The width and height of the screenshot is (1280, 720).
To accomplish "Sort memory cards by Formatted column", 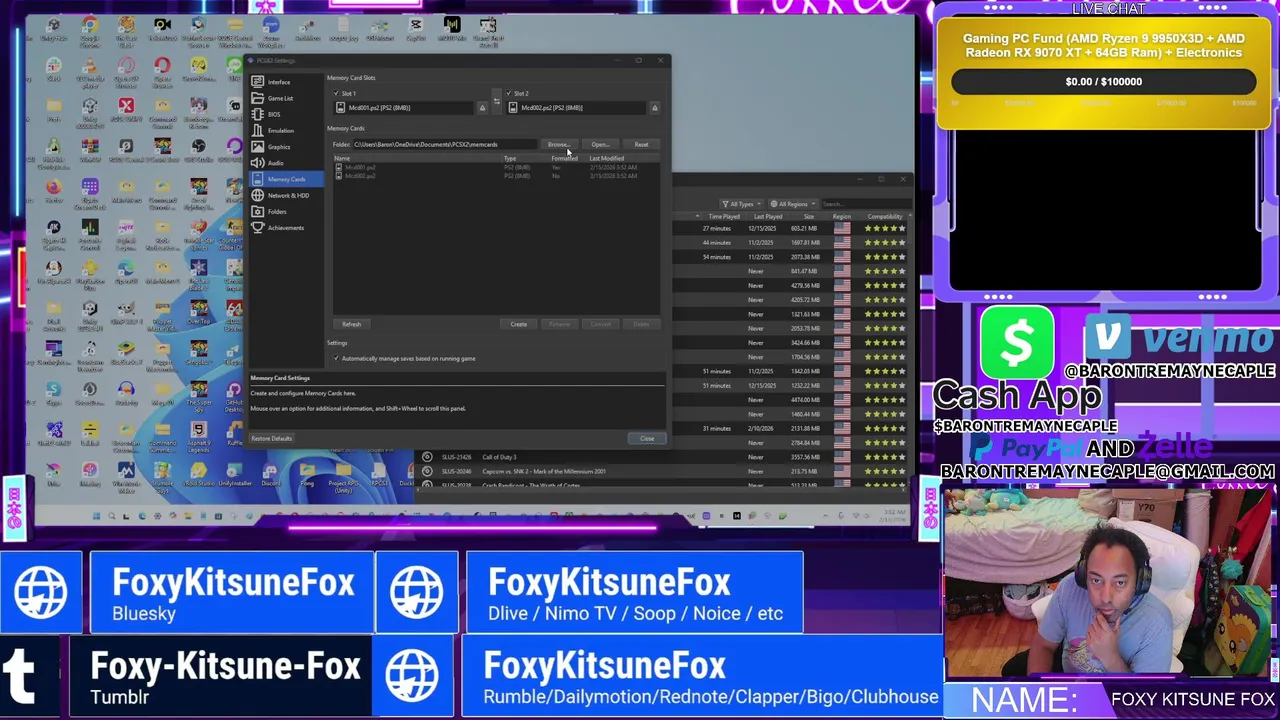I will click(567, 159).
